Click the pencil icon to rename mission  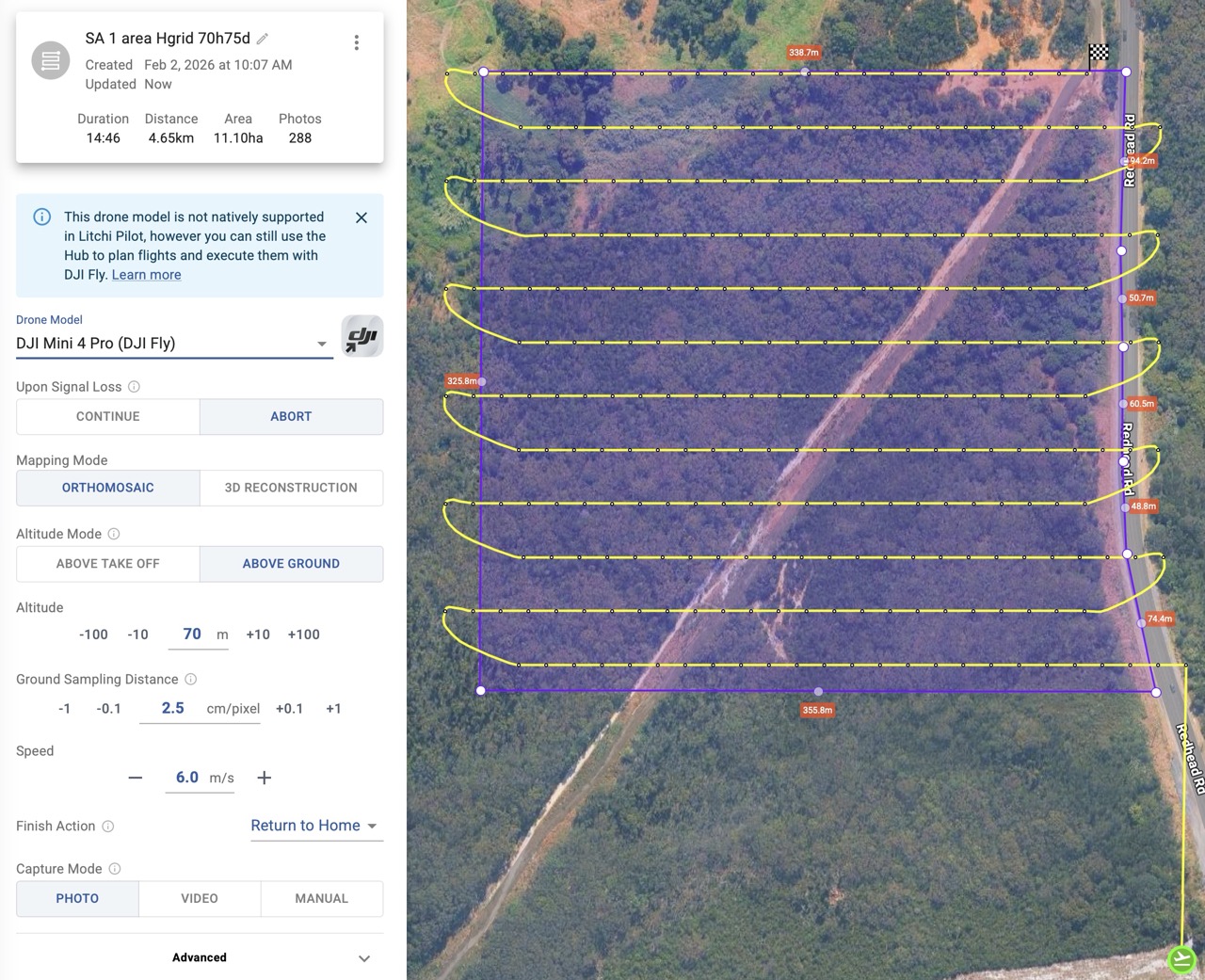tap(263, 39)
